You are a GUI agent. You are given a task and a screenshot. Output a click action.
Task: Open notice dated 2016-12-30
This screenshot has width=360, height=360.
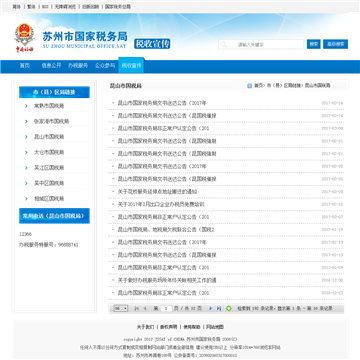tap(167, 280)
